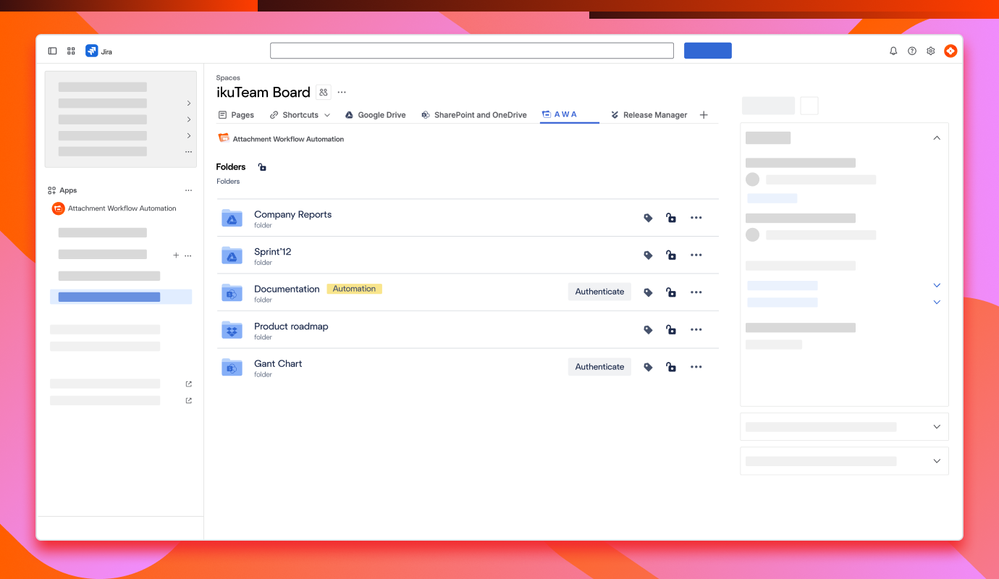Open the help question mark icon
Screen dimensions: 999x579
point(912,51)
